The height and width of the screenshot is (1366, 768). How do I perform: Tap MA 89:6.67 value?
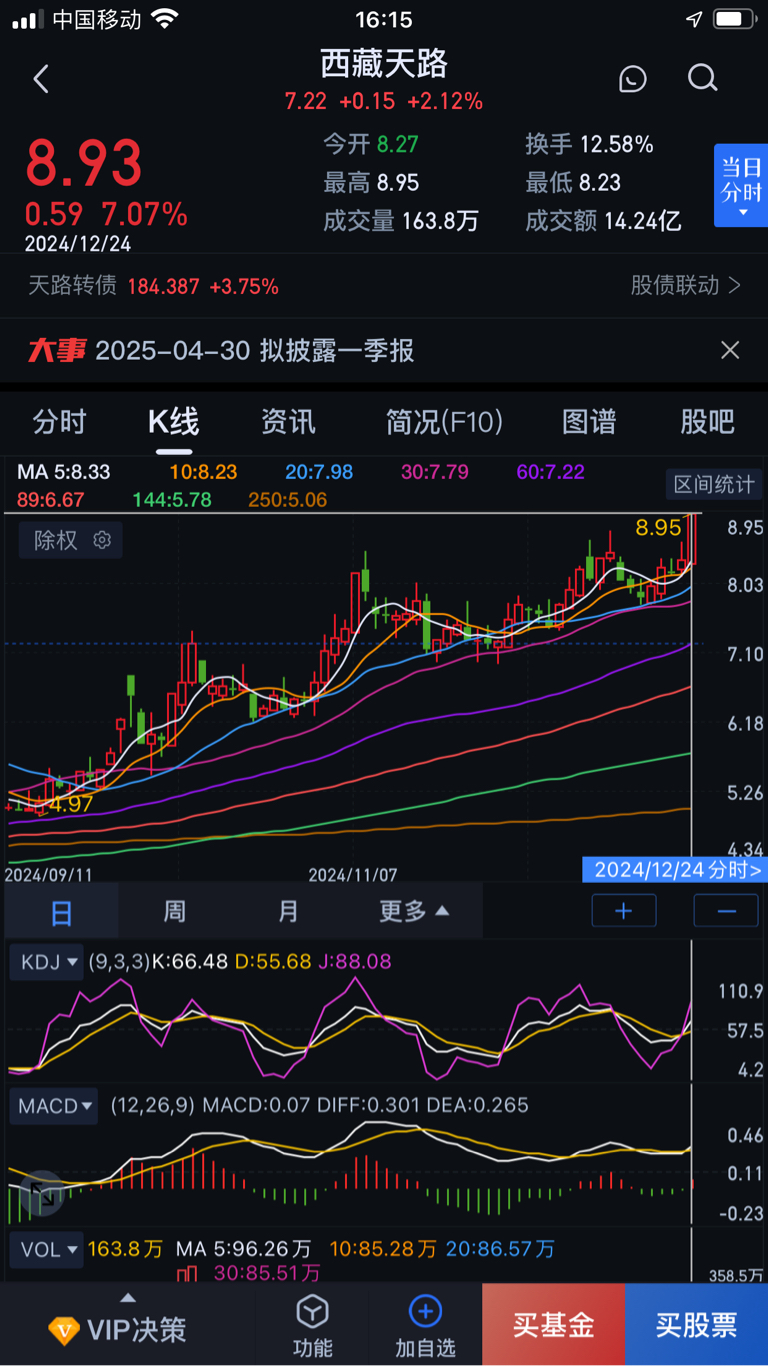click(51, 499)
